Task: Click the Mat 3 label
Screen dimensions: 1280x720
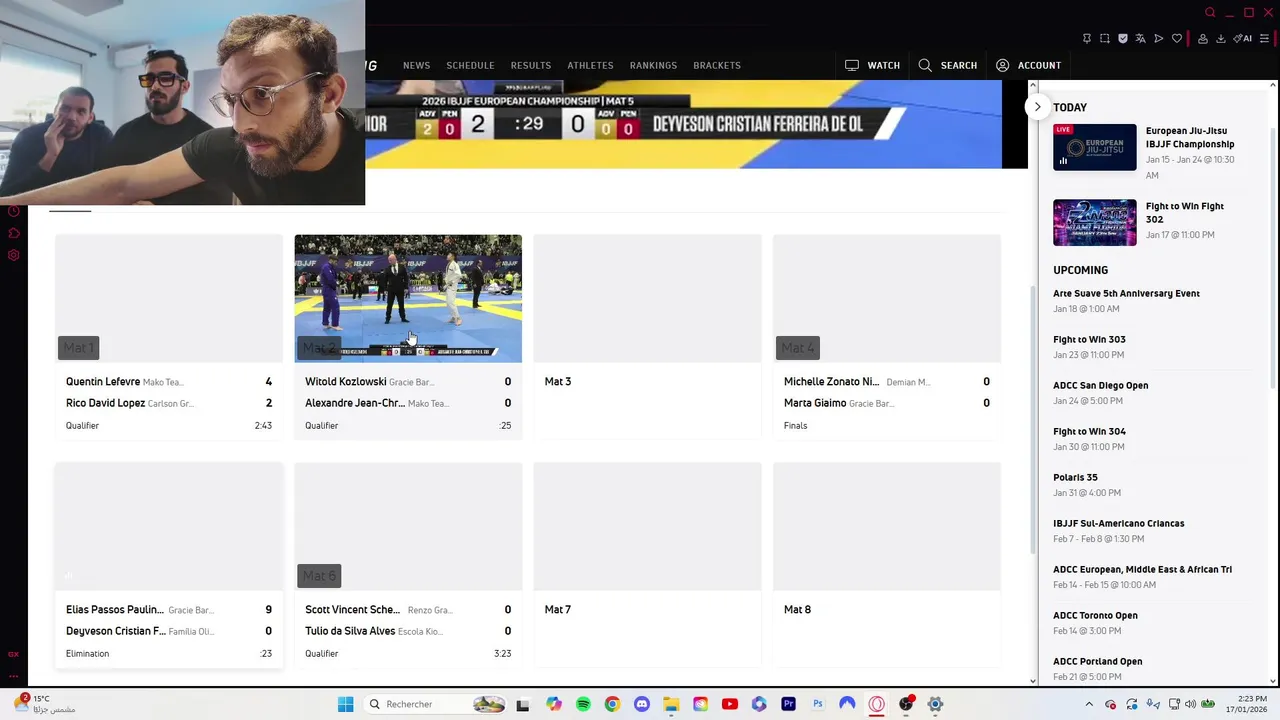Action: (x=558, y=381)
